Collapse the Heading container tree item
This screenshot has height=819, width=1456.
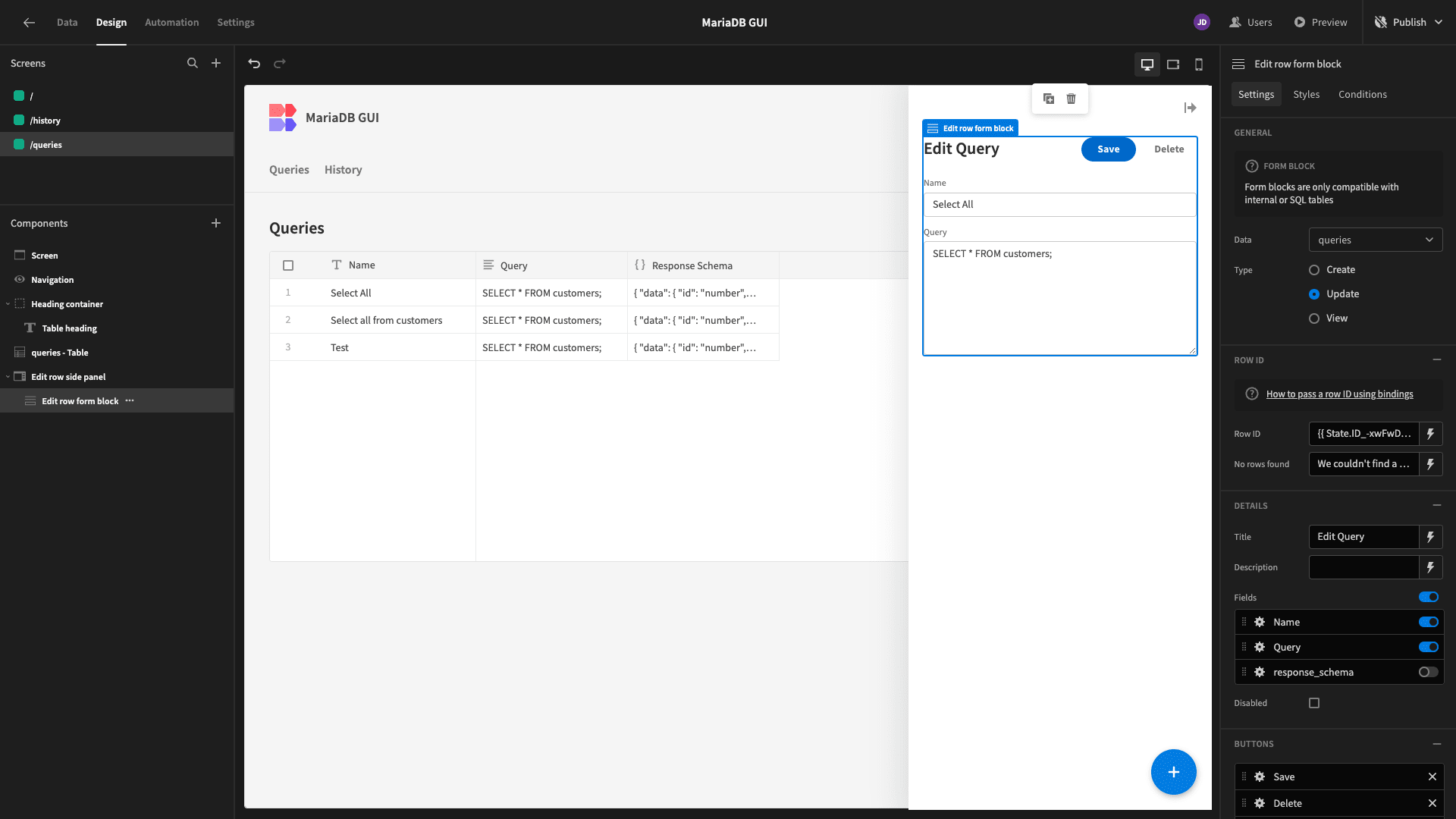(x=8, y=304)
